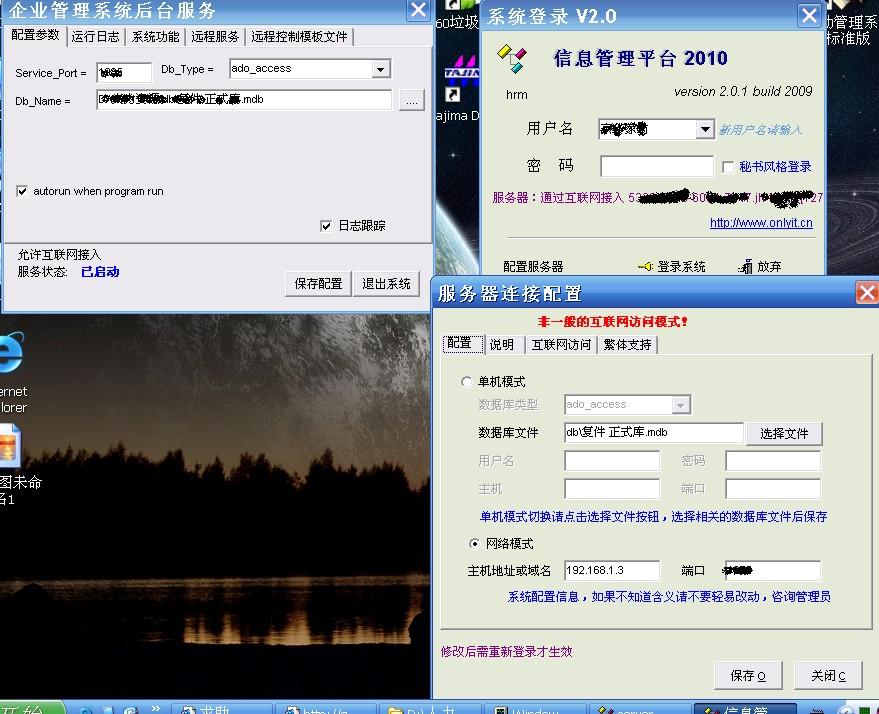Enable 秘书风格登录 checkbox
Screen dimensions: 879x714
coord(728,167)
